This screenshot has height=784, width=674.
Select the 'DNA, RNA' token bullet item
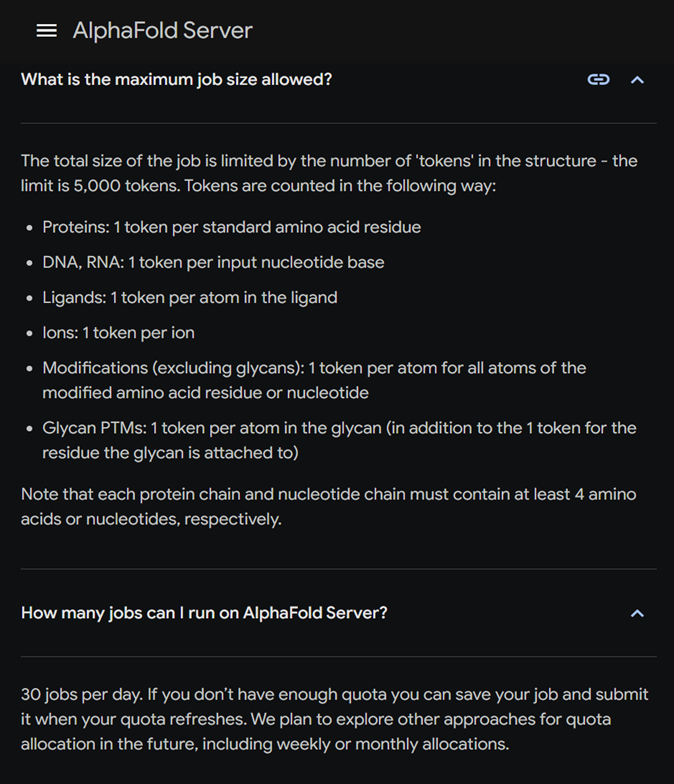click(x=213, y=262)
